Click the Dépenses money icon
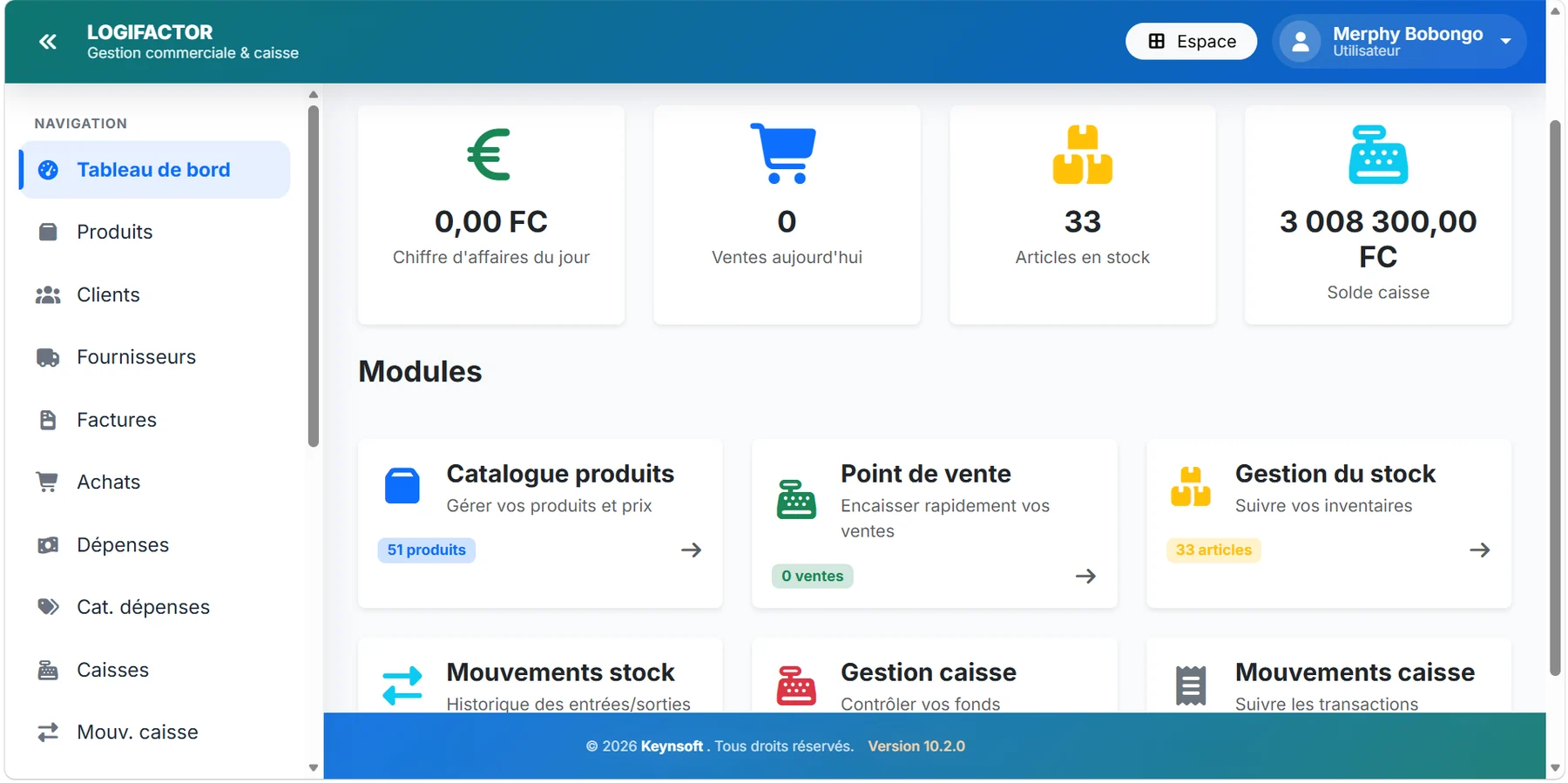1568x783 pixels. click(48, 545)
